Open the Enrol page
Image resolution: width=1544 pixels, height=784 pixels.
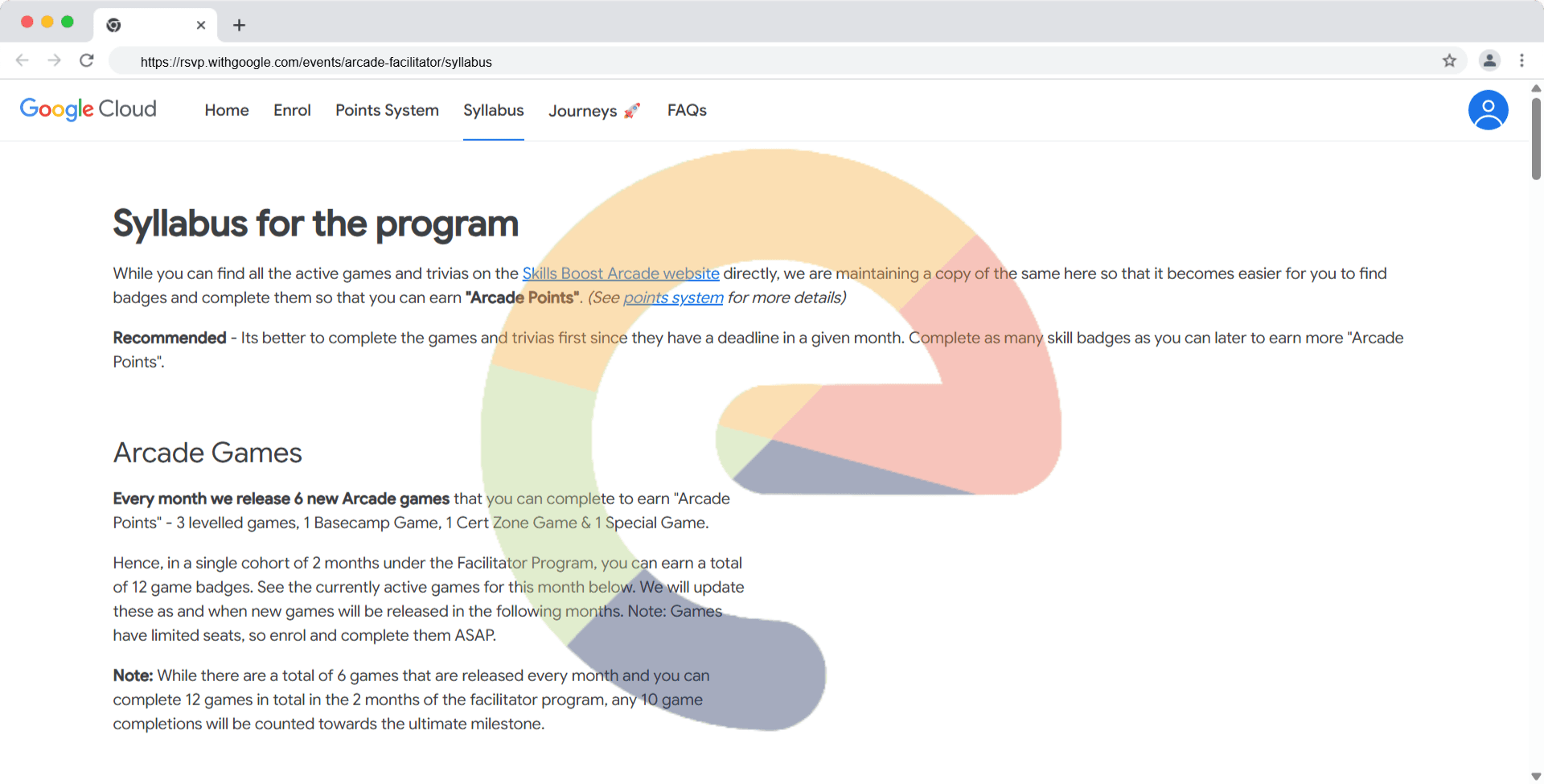[292, 110]
